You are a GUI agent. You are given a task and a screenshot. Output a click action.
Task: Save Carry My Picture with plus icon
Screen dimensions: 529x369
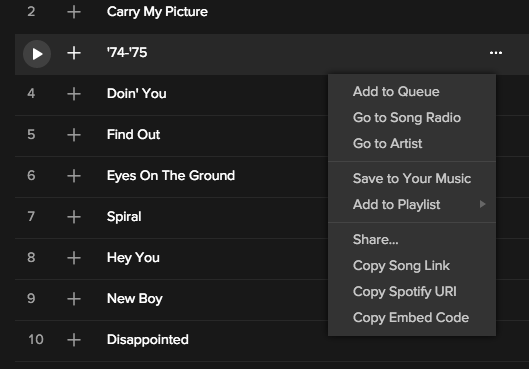tap(74, 12)
